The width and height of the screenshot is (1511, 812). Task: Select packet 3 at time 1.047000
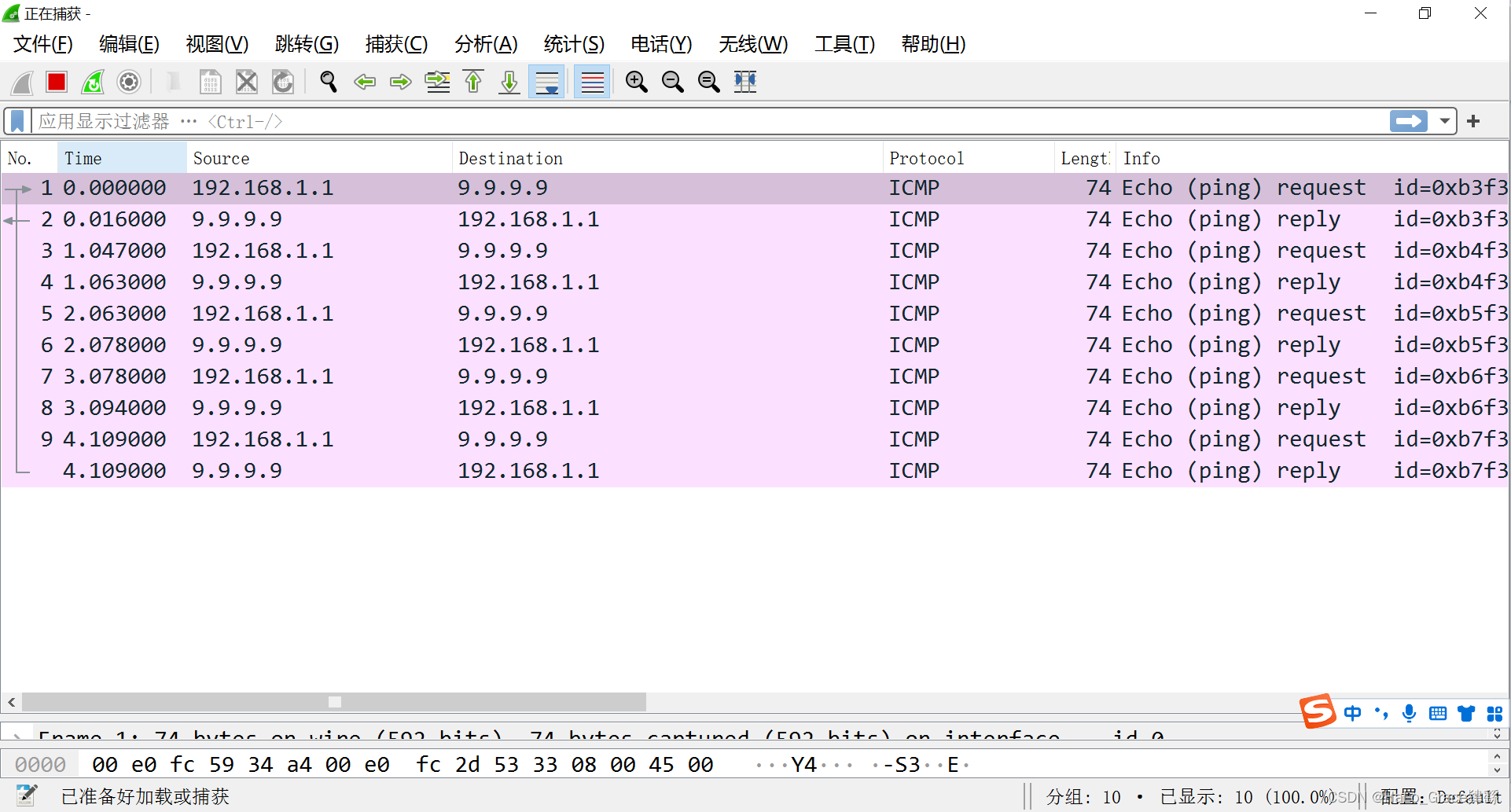click(x=755, y=251)
